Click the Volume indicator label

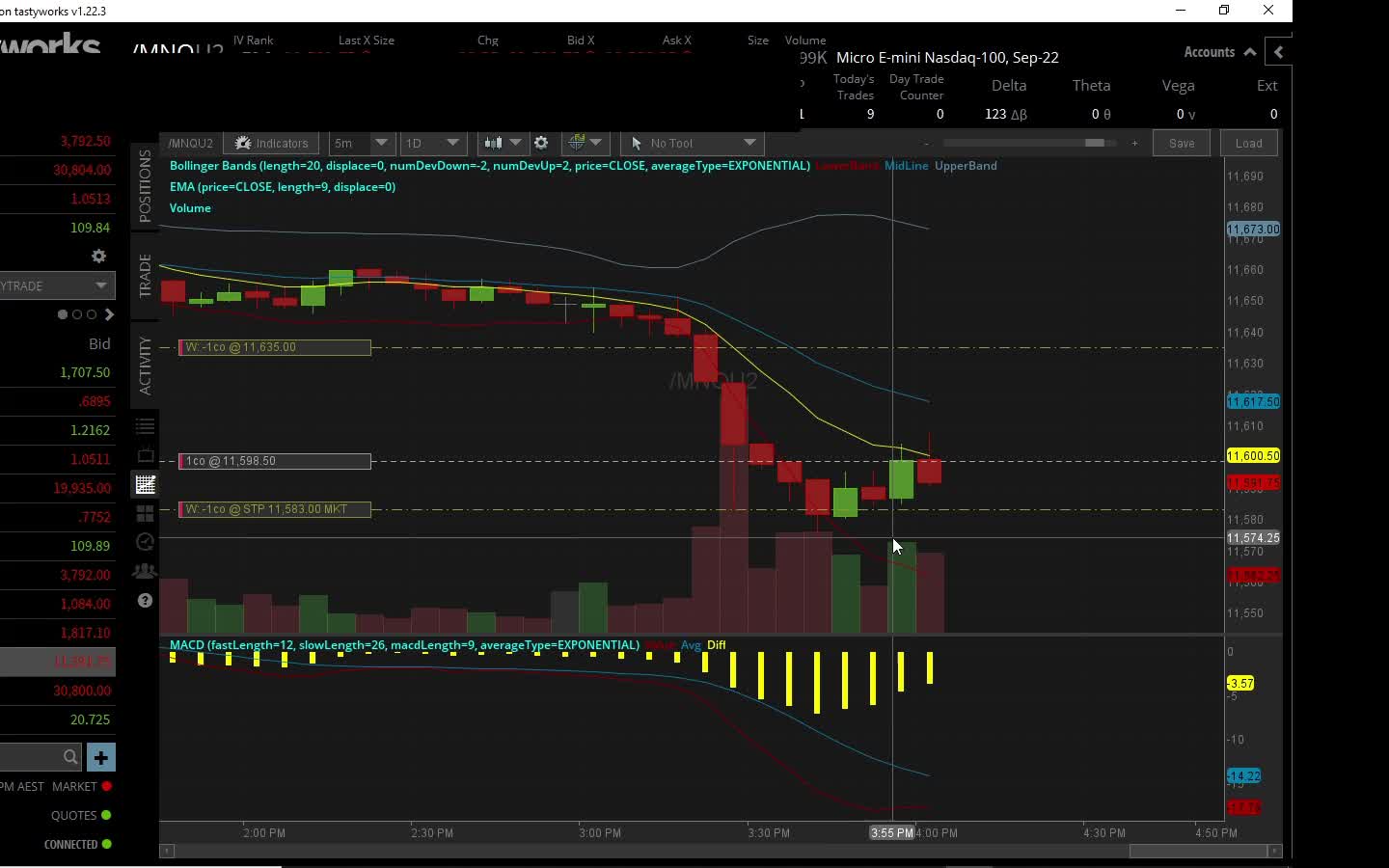point(190,208)
